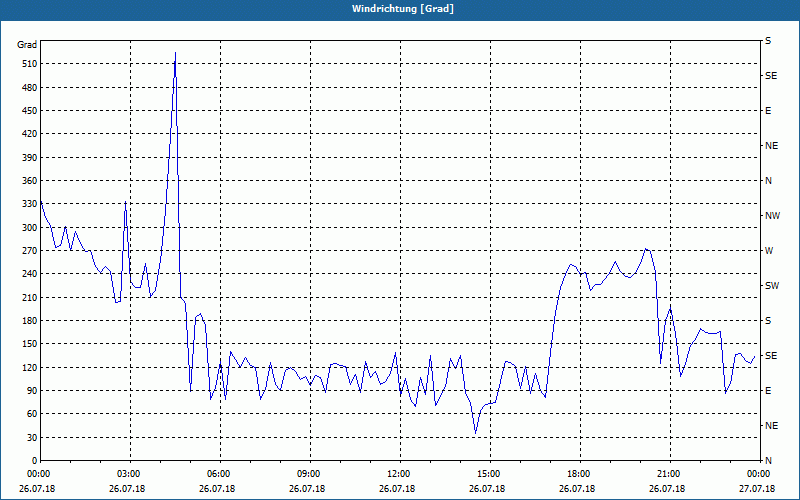This screenshot has width=800, height=500.
Task: Click the '26.07.18' date under 03:00
Action: pos(127,489)
